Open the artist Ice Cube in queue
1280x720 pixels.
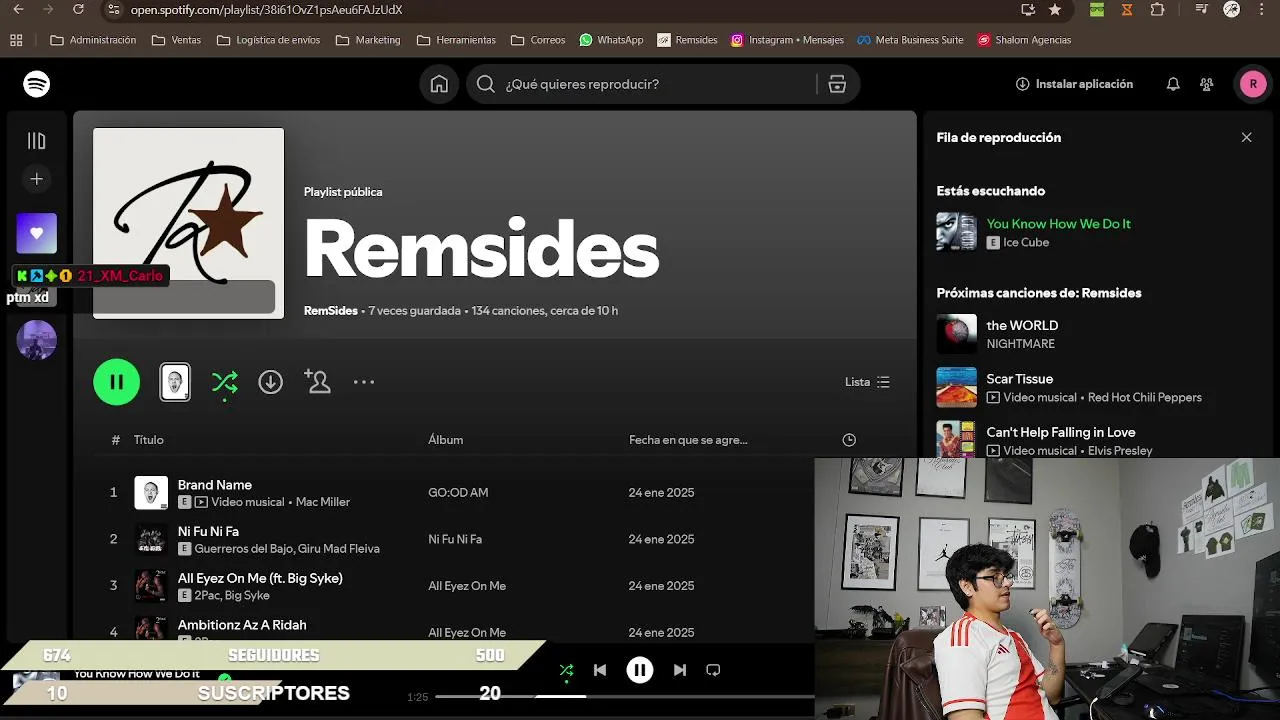coord(1026,243)
